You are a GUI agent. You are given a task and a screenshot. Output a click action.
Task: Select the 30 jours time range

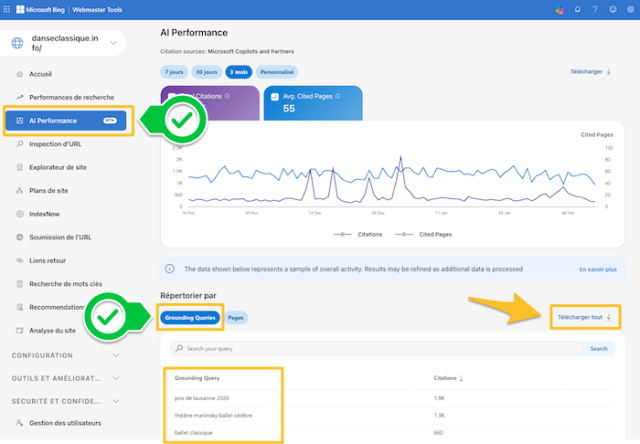click(206, 72)
